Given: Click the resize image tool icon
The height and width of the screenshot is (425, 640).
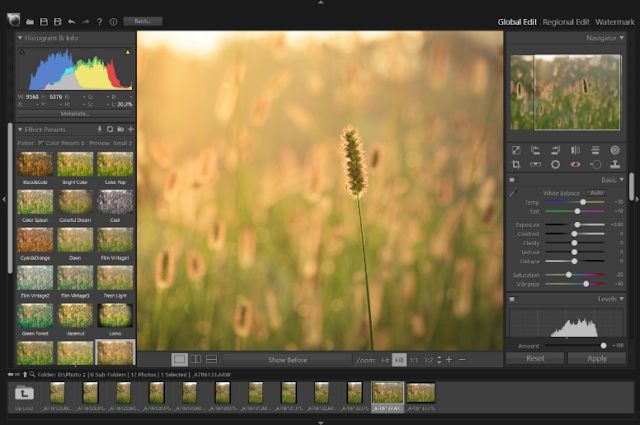Looking at the screenshot, I should 516,150.
